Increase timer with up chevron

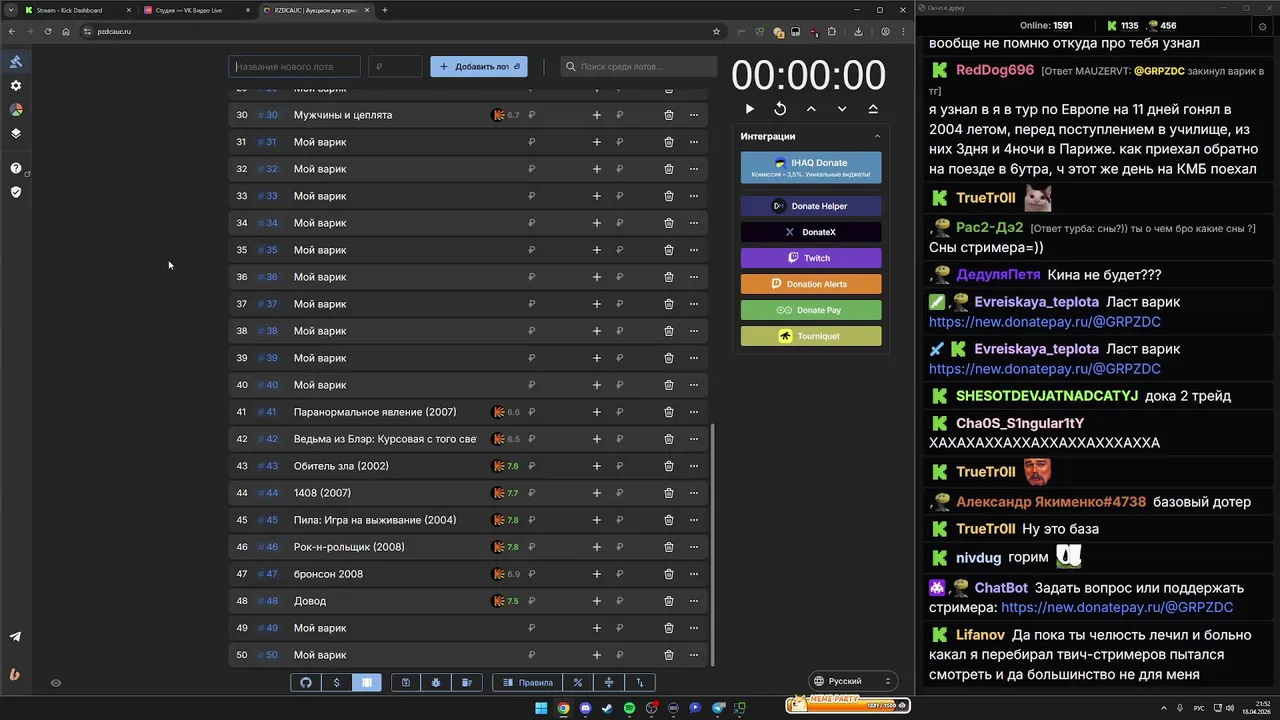[x=811, y=109]
